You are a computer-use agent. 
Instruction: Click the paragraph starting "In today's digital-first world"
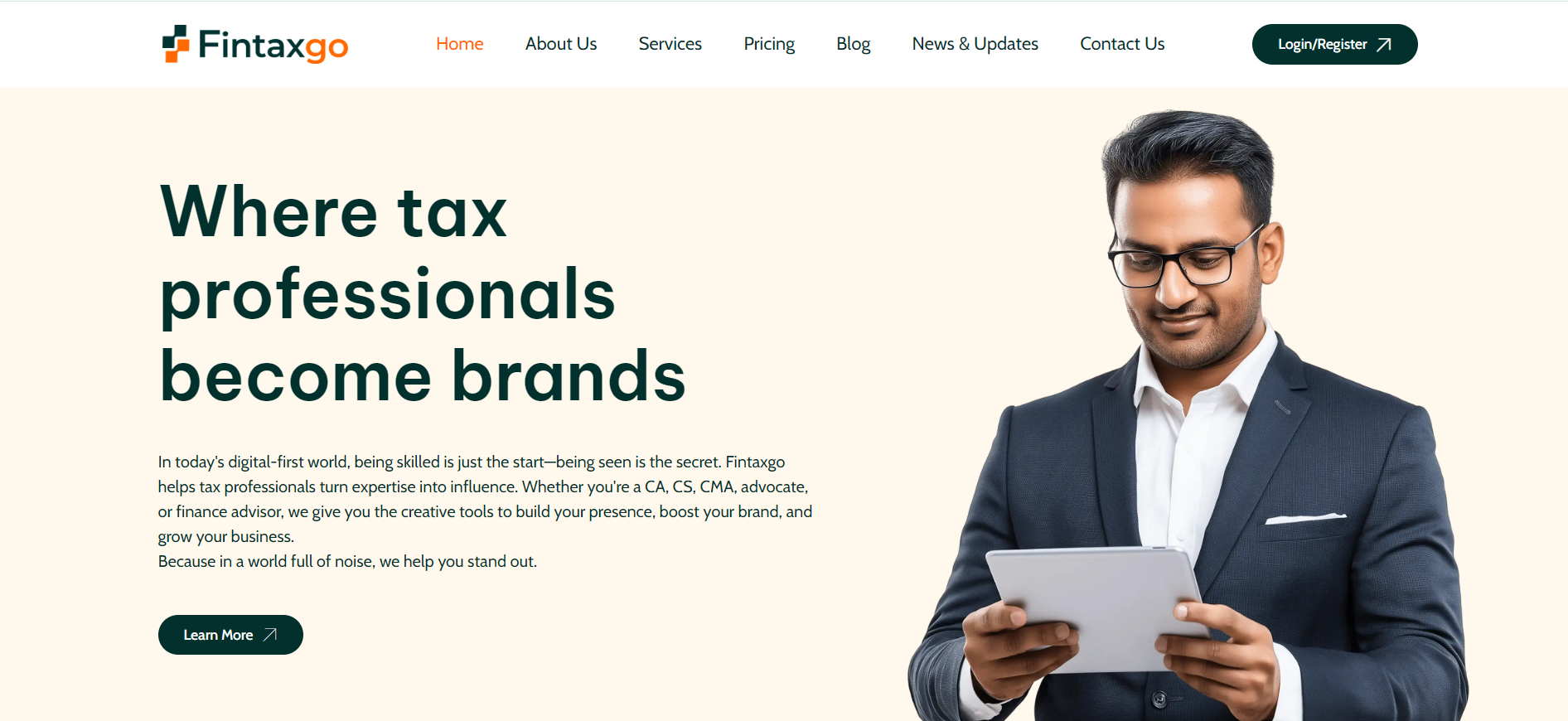click(x=485, y=499)
